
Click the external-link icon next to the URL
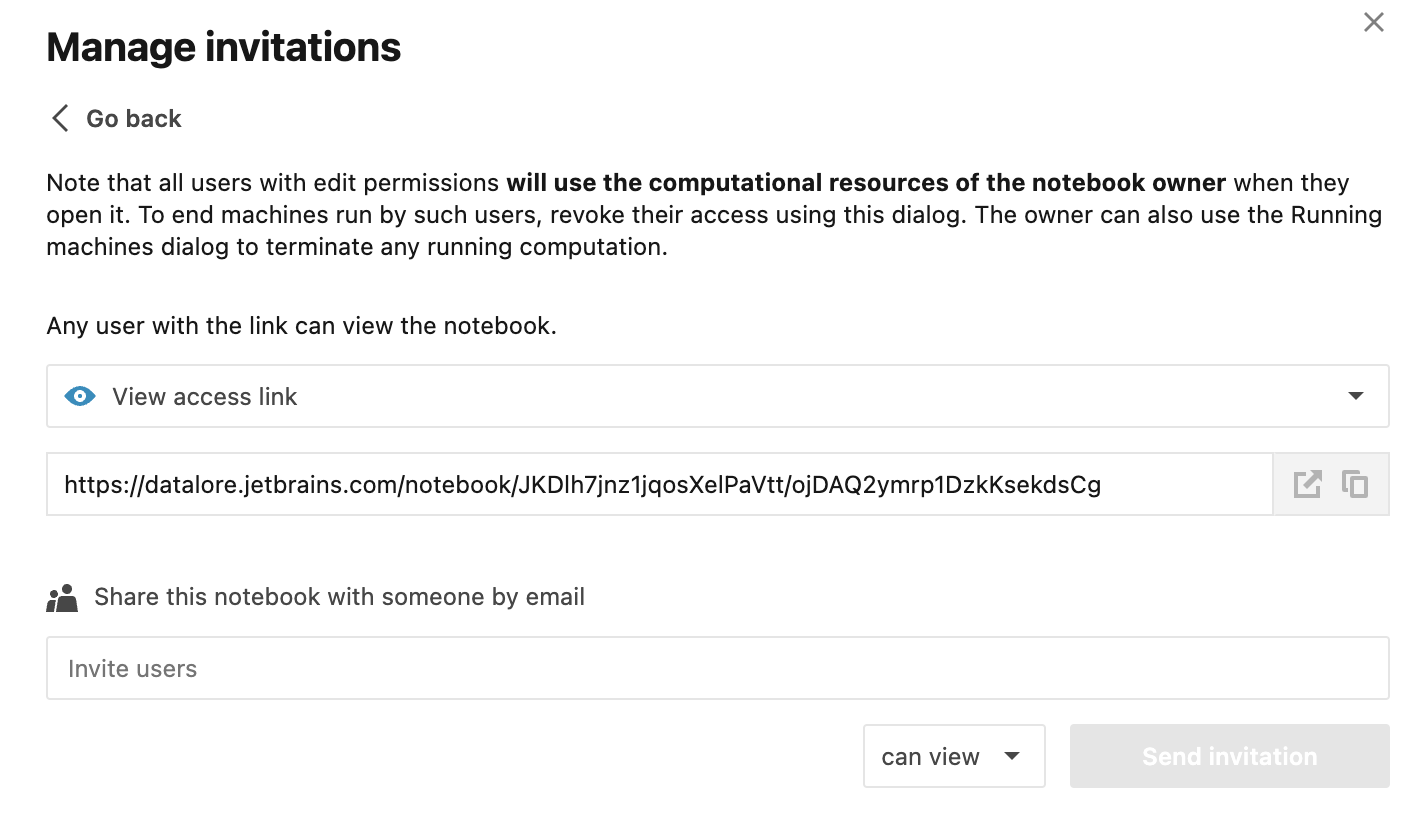(1306, 484)
